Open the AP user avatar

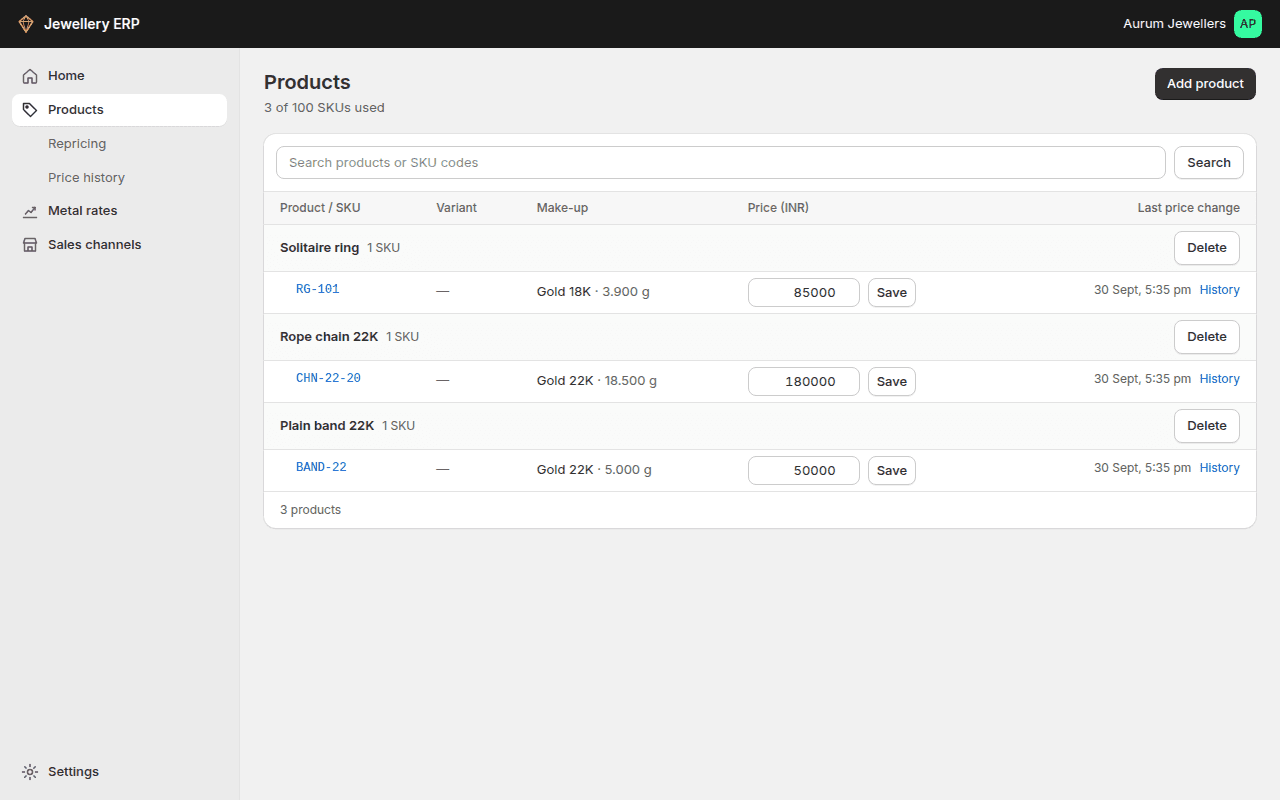(1248, 24)
